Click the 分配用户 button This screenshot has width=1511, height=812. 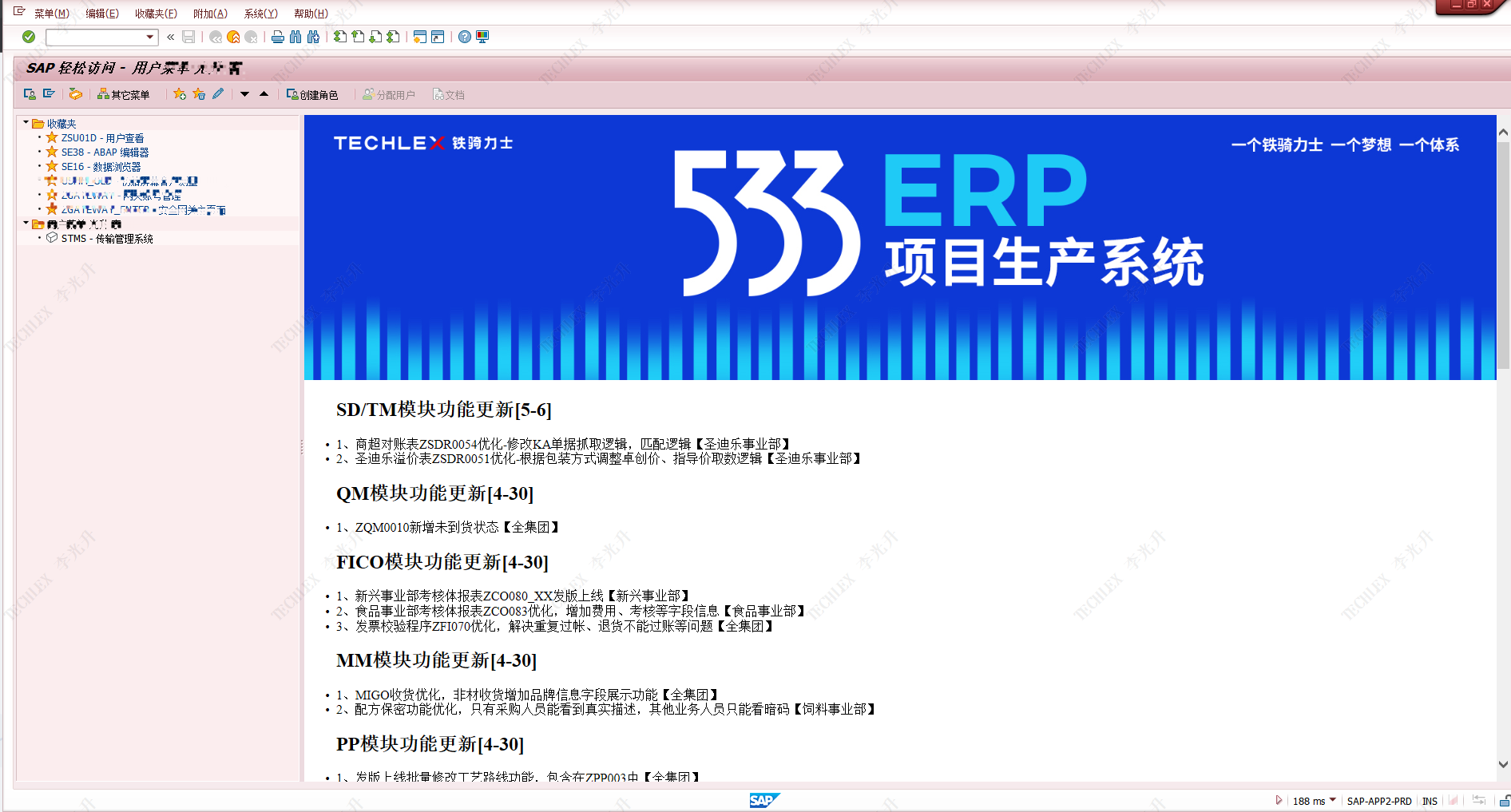(389, 94)
